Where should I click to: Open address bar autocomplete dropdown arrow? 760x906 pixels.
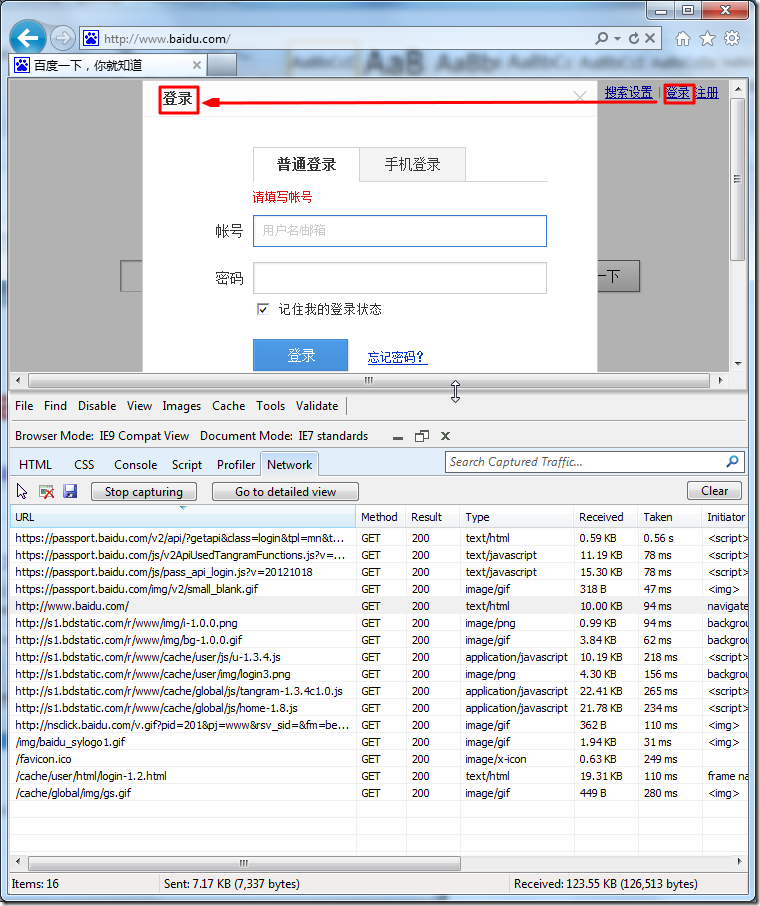[x=617, y=39]
